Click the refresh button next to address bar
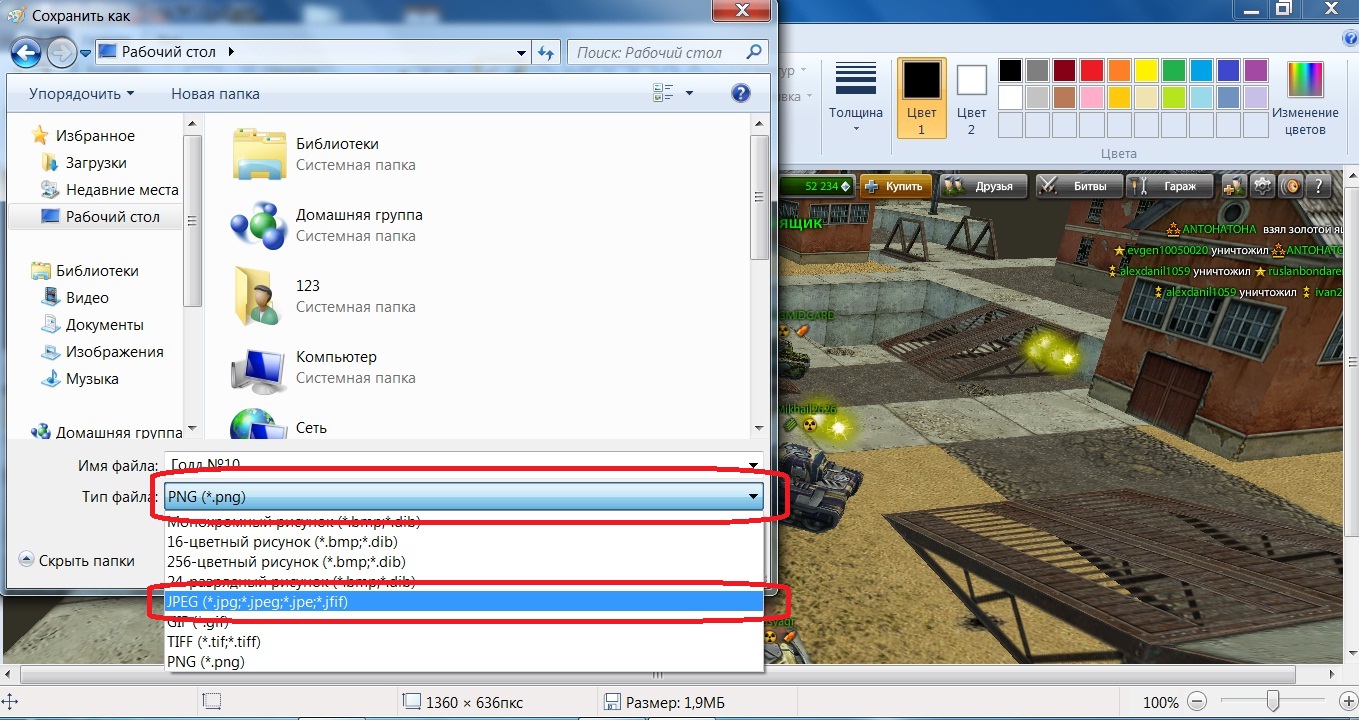 pos(547,52)
